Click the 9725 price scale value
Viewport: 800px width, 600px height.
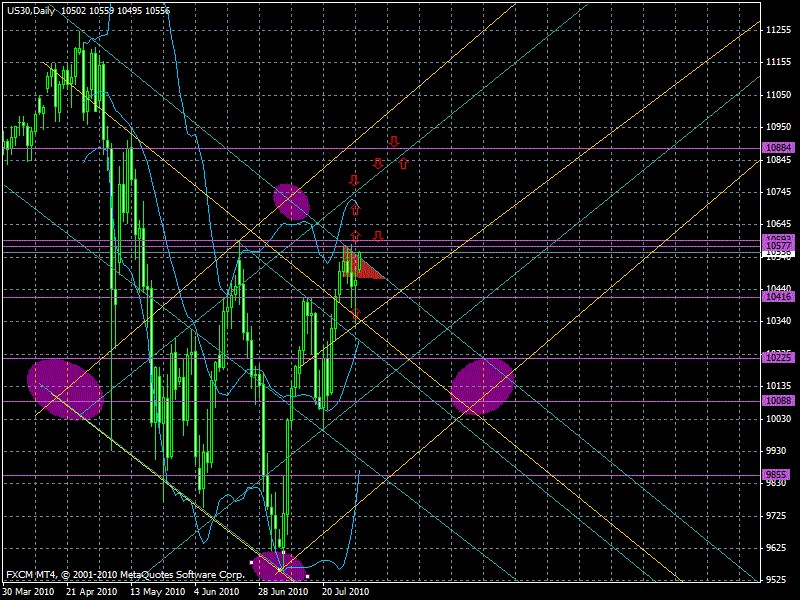point(778,516)
